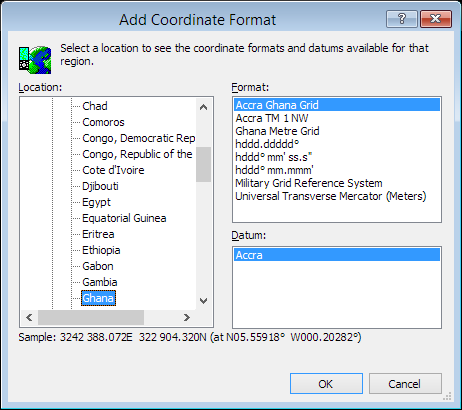Image resolution: width=462 pixels, height=410 pixels.
Task: Select Ghana in the Location tree
Action: point(98,298)
